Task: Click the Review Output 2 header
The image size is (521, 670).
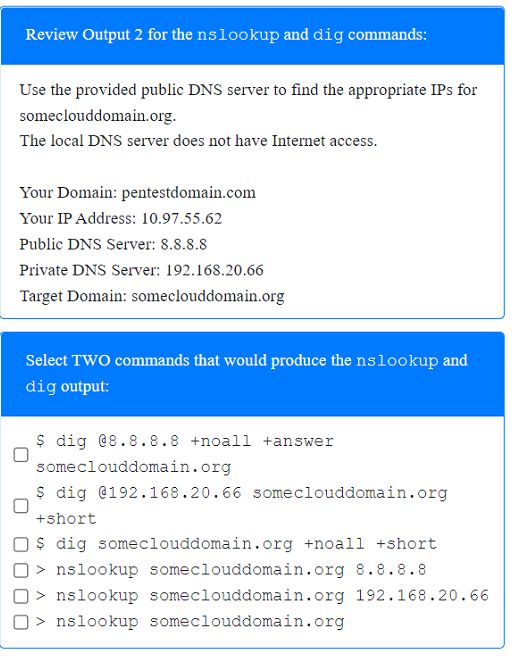Action: pyautogui.click(x=226, y=35)
